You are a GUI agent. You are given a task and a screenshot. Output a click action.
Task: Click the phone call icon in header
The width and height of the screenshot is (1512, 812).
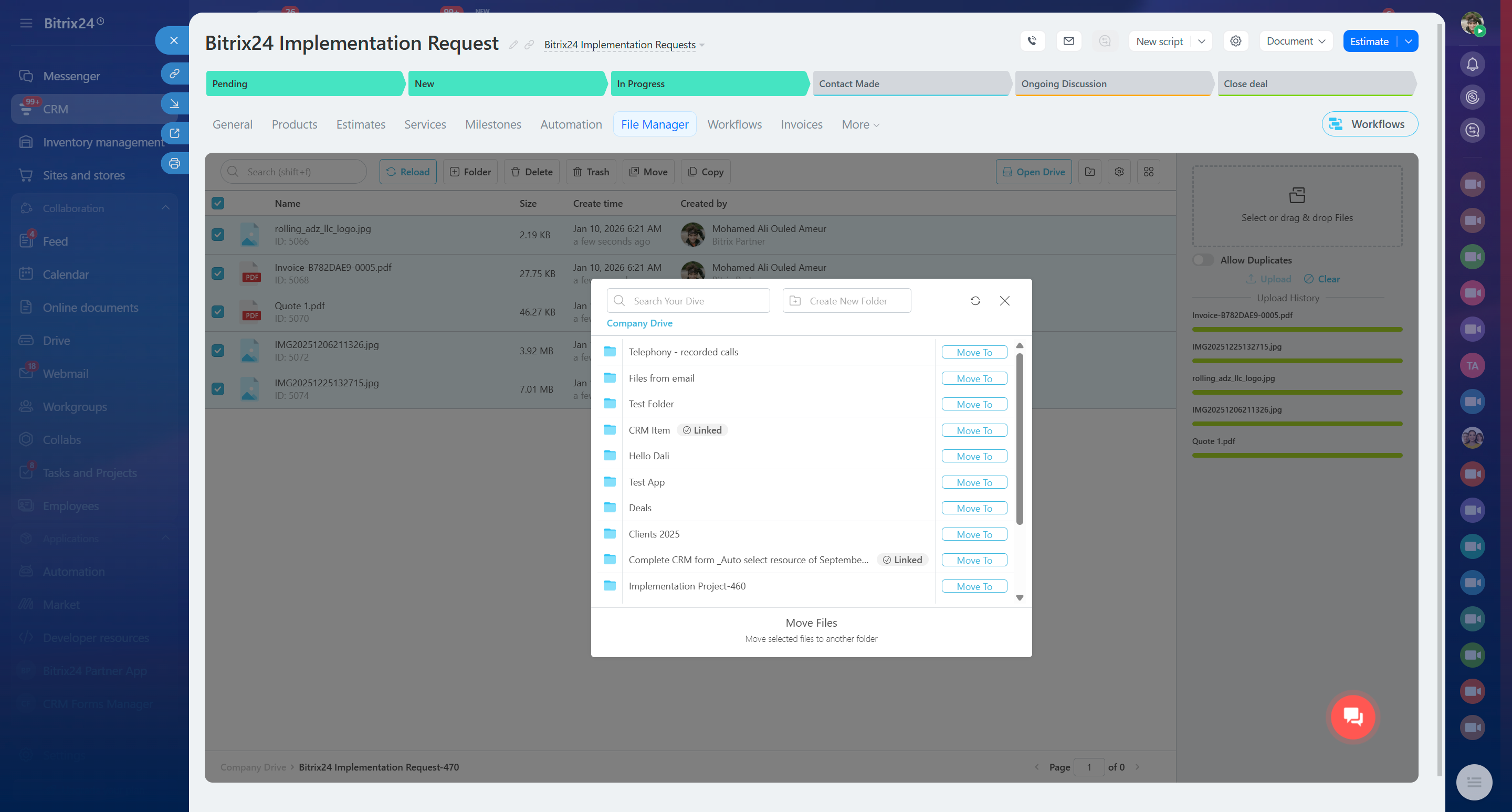1033,41
